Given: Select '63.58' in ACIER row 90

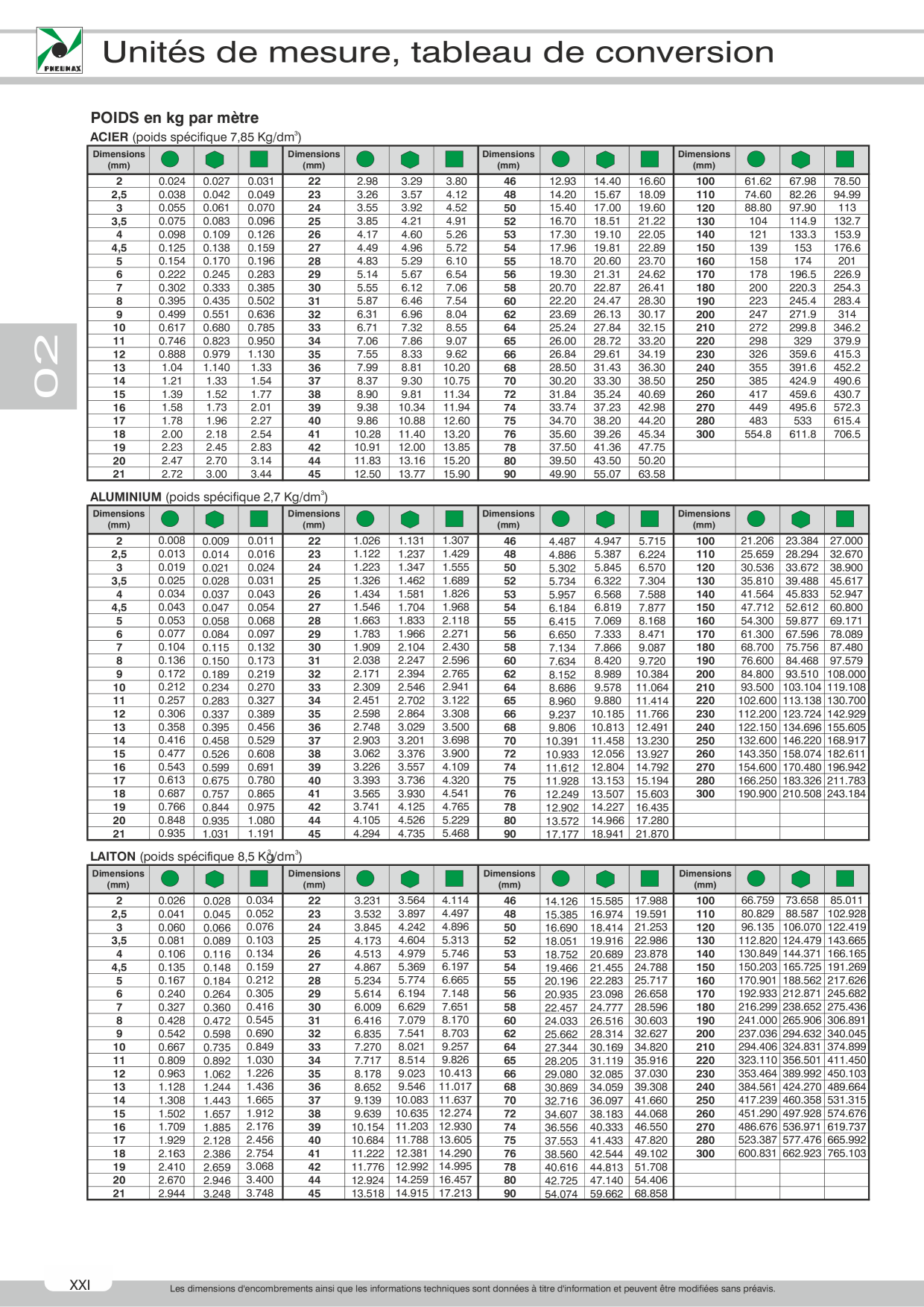Looking at the screenshot, I should (x=651, y=474).
